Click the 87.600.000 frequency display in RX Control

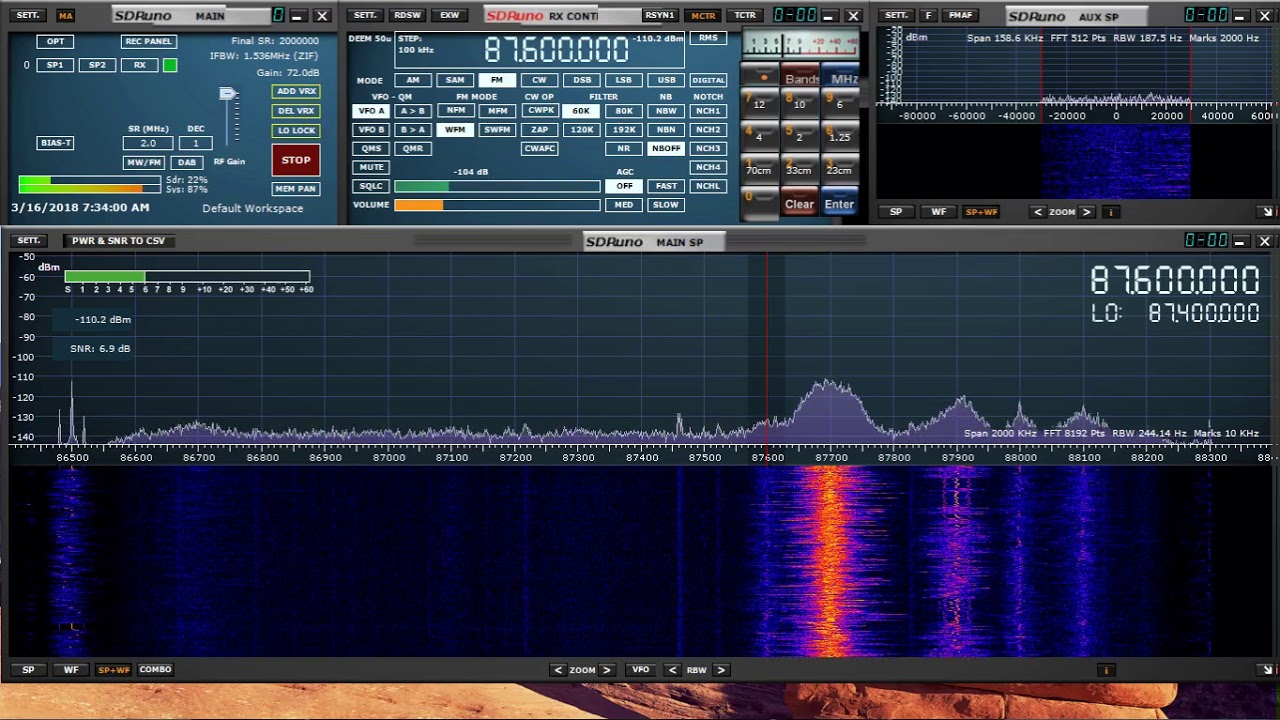[x=556, y=50]
